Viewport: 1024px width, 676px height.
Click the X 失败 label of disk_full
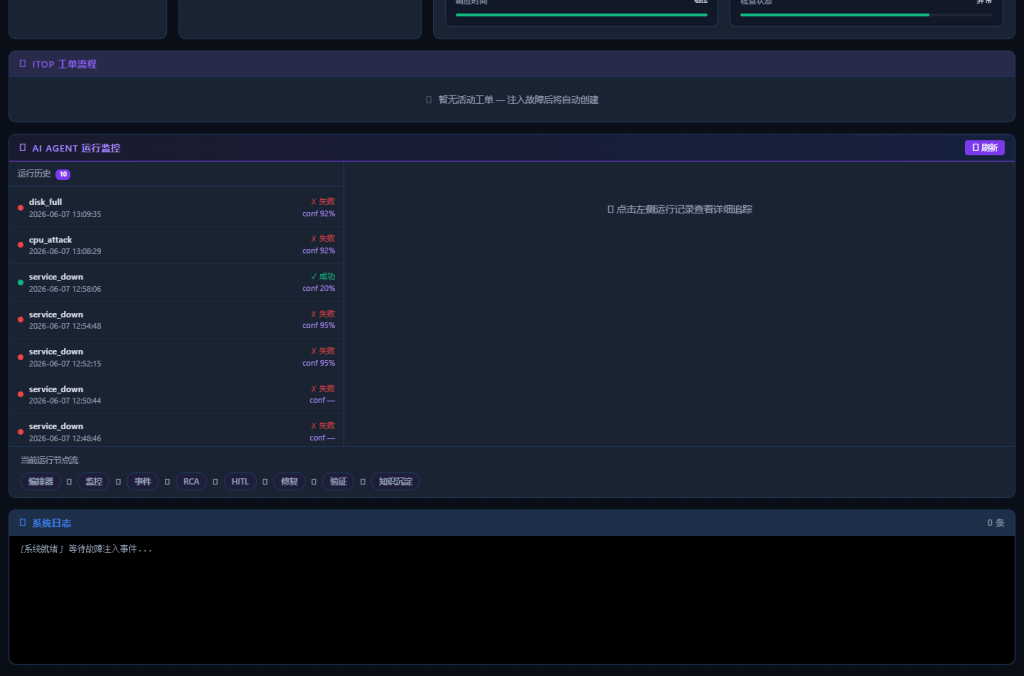[323, 202]
